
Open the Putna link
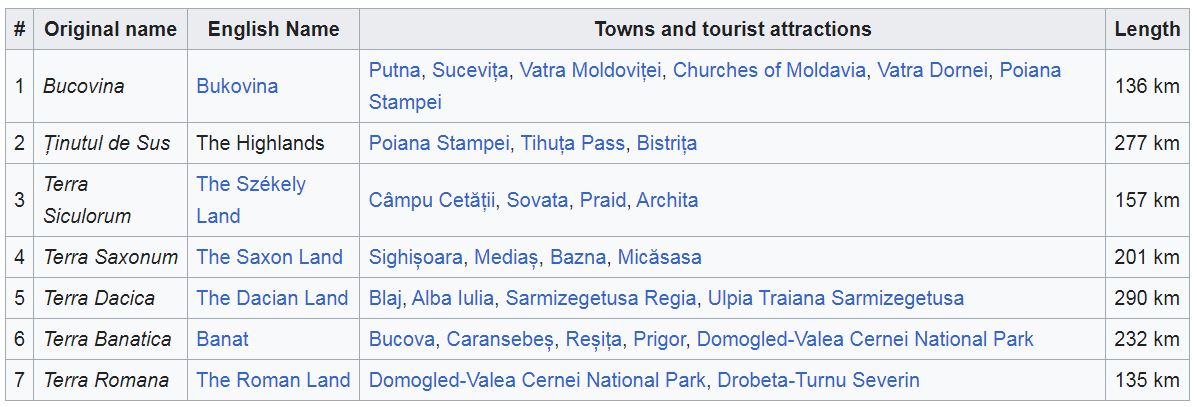[394, 70]
